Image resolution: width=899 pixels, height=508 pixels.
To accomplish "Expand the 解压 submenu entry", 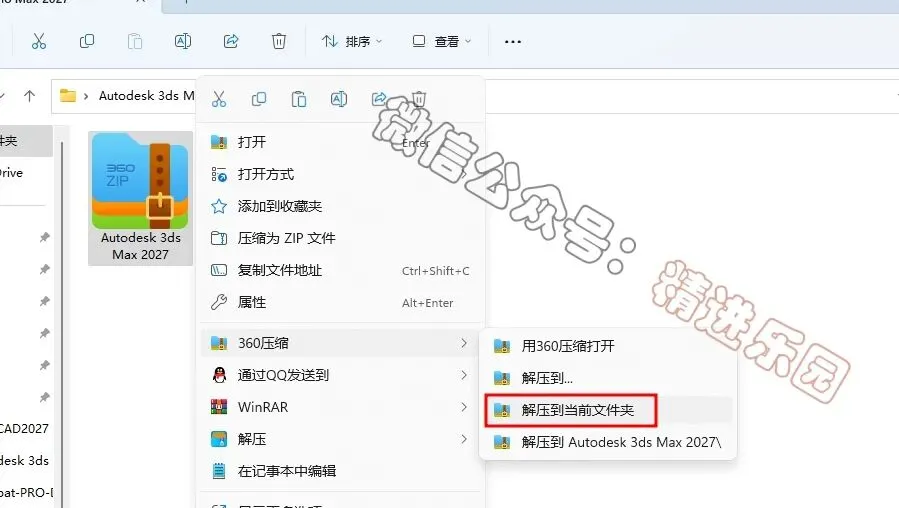I will [x=341, y=439].
